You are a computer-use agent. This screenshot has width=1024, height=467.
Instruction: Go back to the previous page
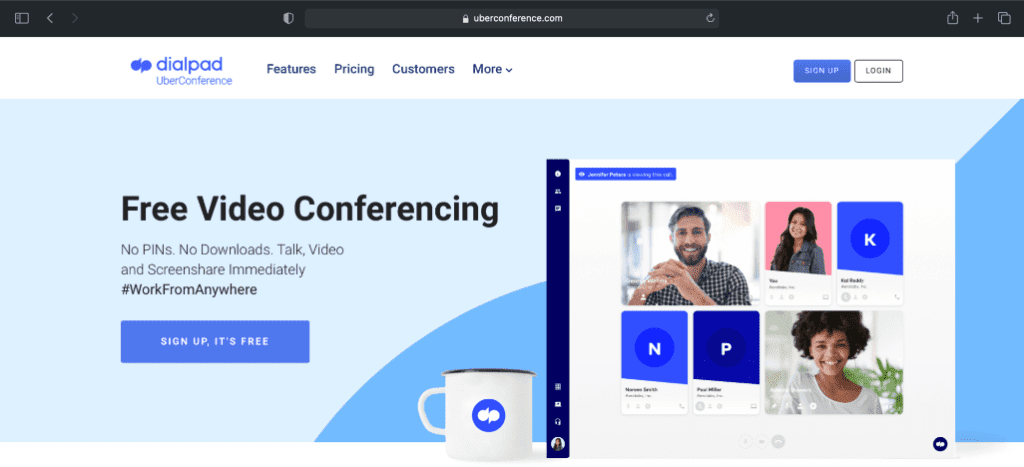click(50, 18)
